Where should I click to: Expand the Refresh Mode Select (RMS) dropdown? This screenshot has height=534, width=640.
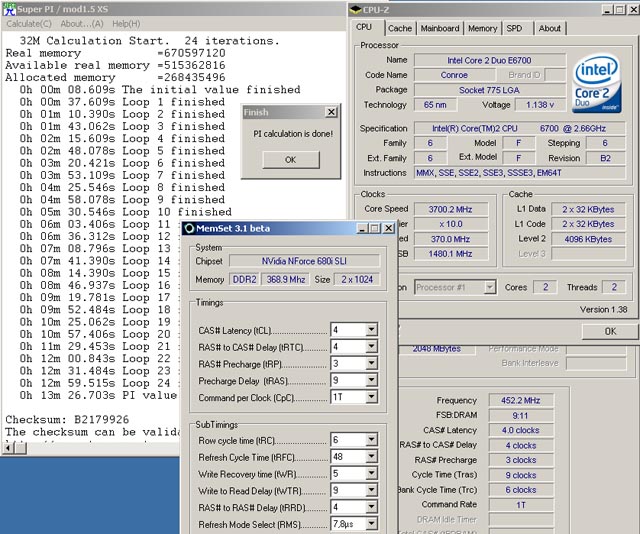pos(371,524)
